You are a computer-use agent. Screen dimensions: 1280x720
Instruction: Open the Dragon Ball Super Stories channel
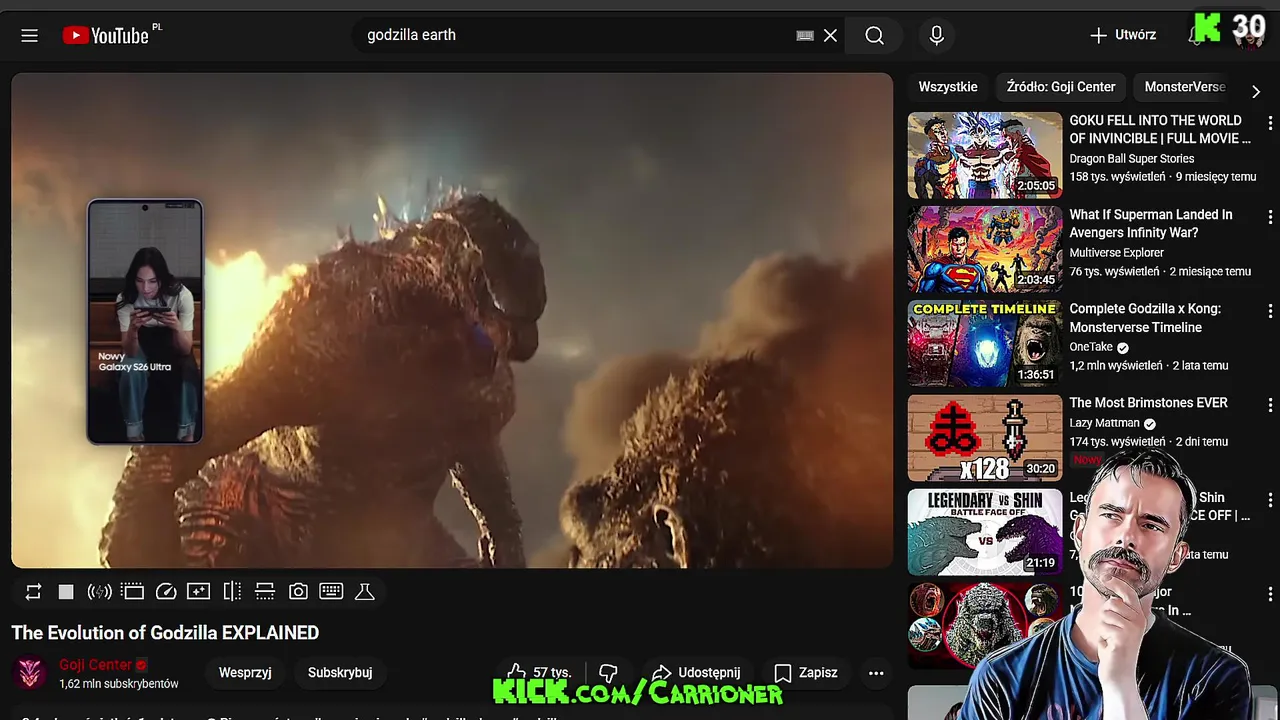[1132, 158]
